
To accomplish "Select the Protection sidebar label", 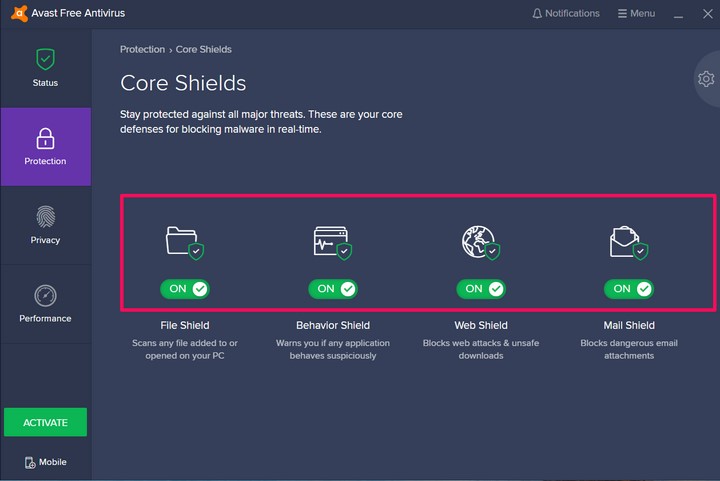I will [45, 161].
